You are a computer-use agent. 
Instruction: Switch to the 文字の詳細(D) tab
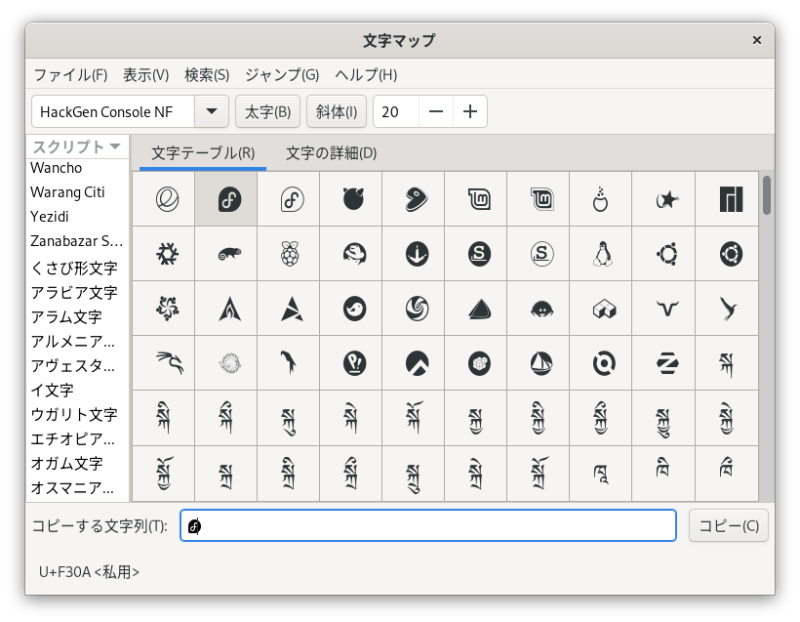tap(331, 153)
